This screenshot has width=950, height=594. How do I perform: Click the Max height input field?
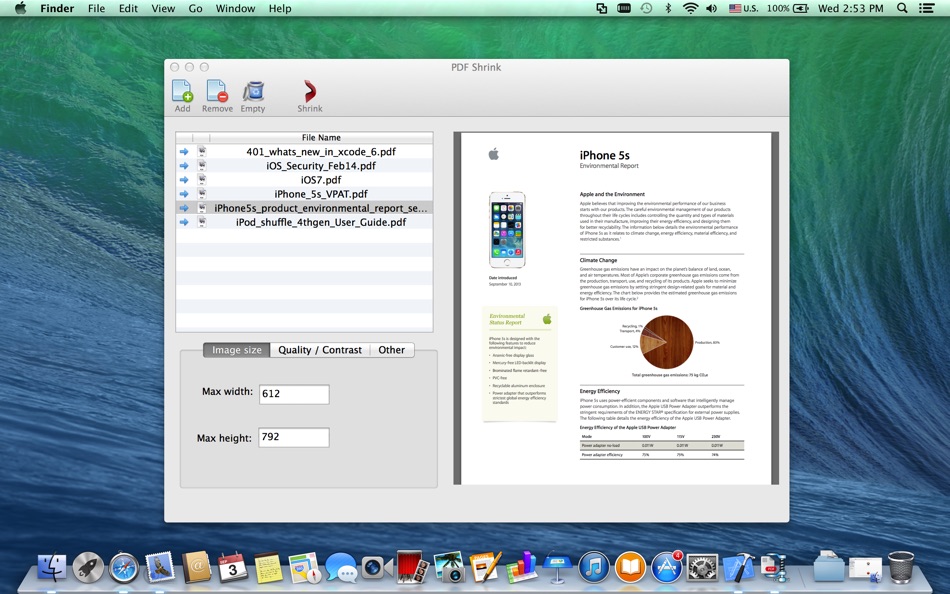tap(294, 437)
